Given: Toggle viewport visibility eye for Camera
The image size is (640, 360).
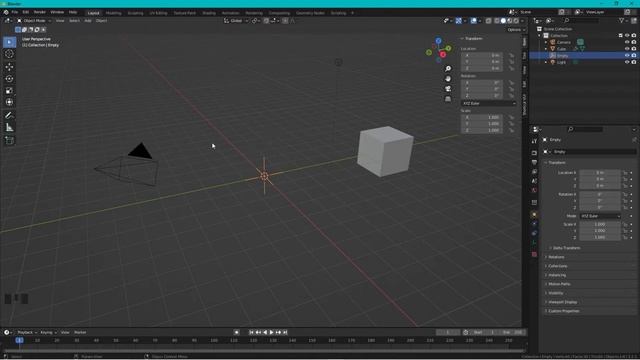Looking at the screenshot, I should pos(627,42).
